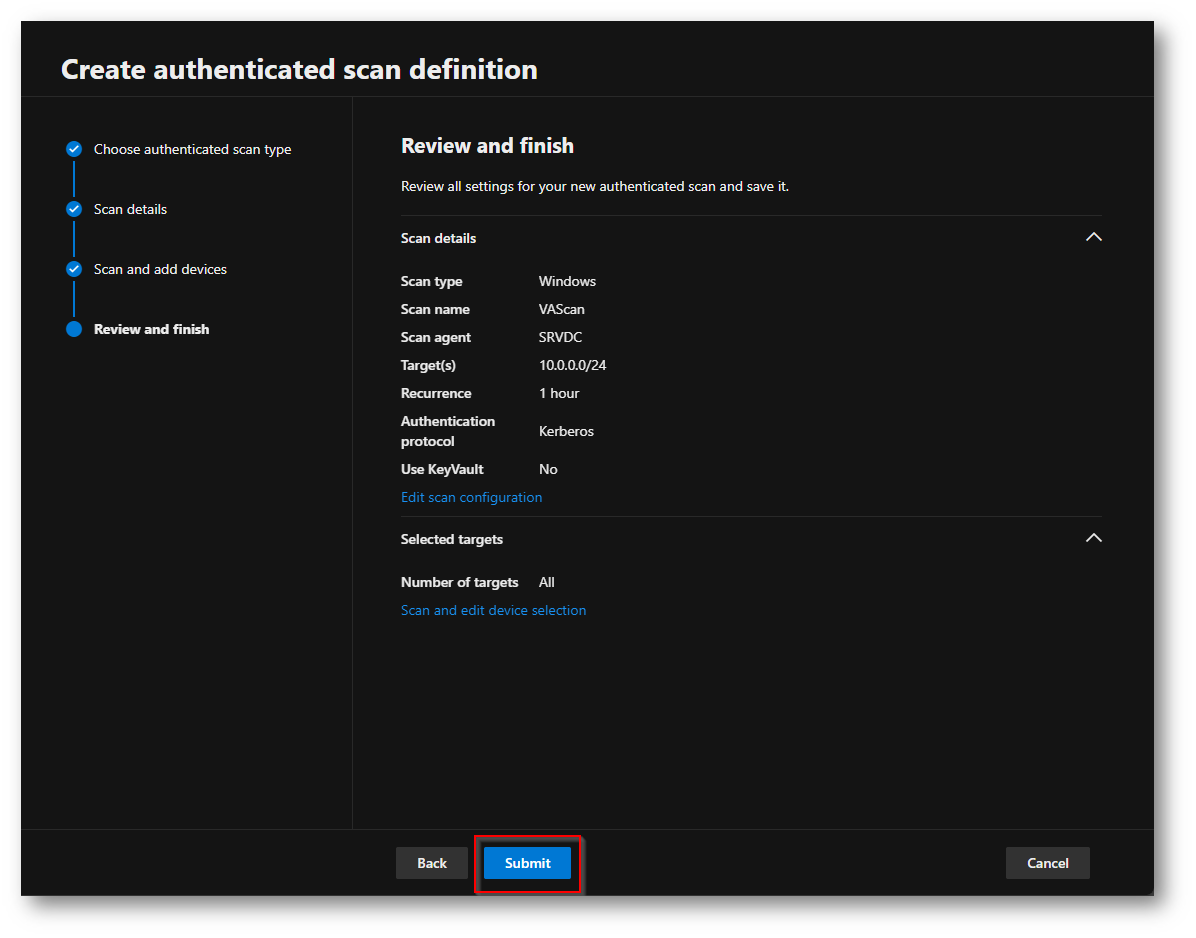Click the 'Number of targets' field label
Image resolution: width=1196 pixels, height=938 pixels.
tap(460, 583)
